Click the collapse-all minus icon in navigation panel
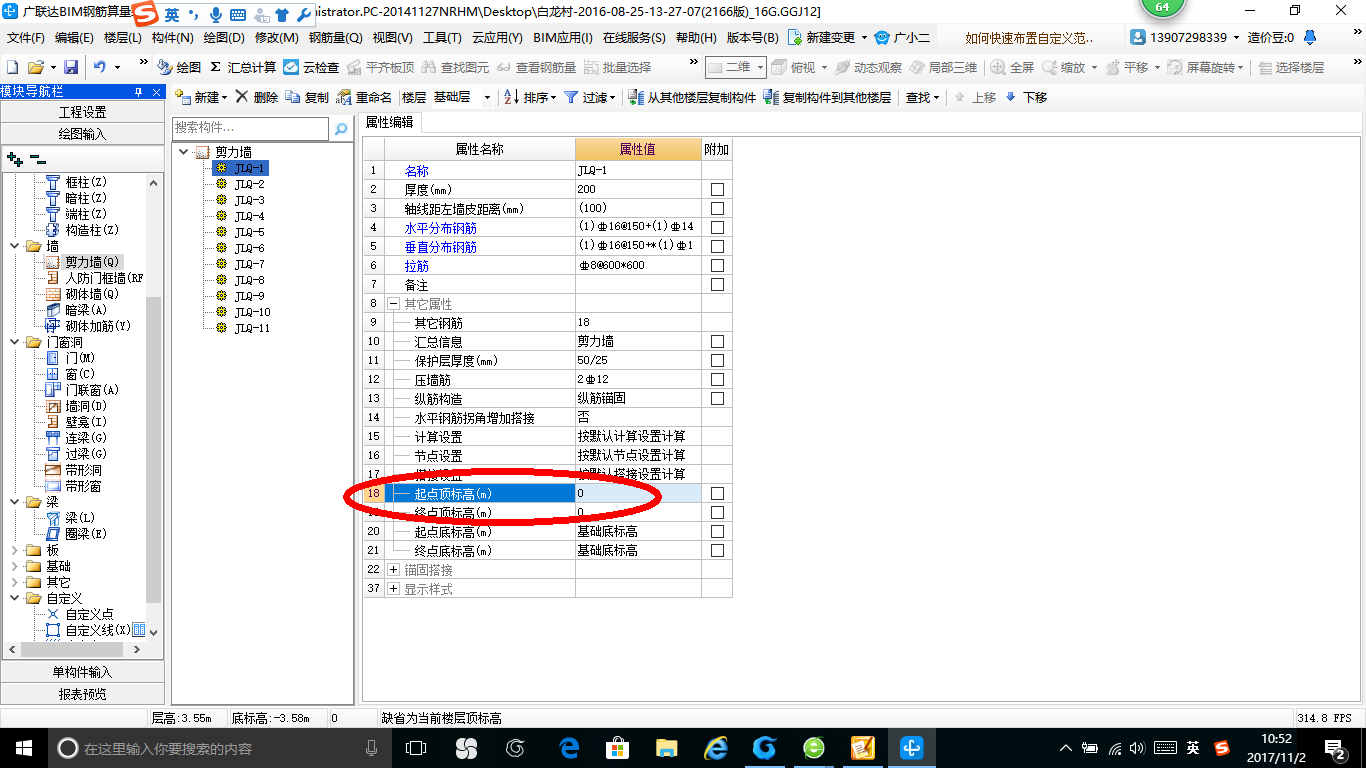1366x768 pixels. click(x=37, y=159)
